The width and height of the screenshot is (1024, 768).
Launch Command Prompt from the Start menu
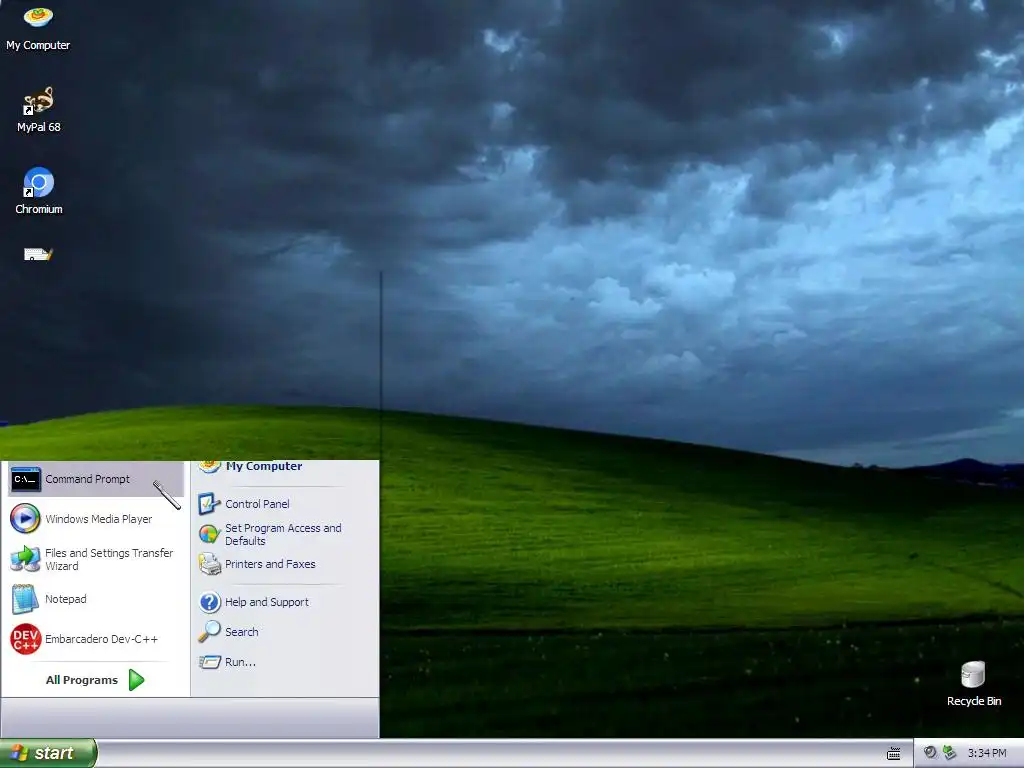click(x=95, y=479)
